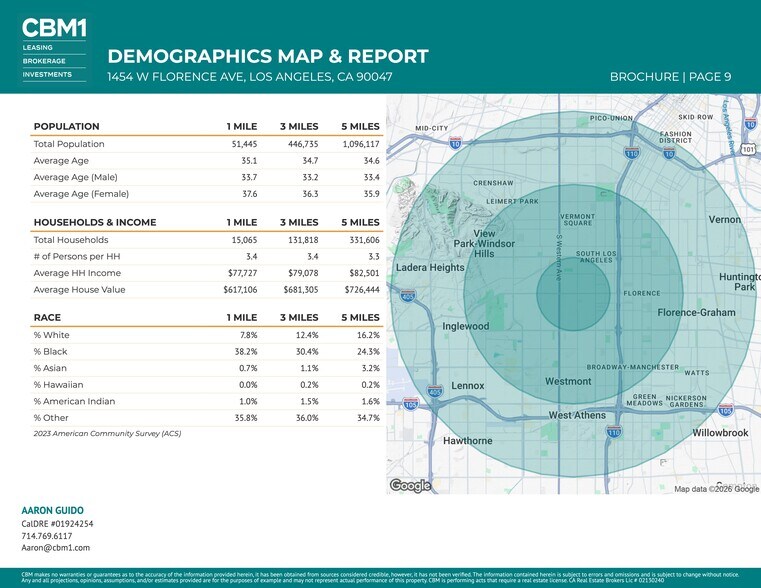Click the 1454 W Florence Ave address
This screenshot has width=761, height=588.
249,77
